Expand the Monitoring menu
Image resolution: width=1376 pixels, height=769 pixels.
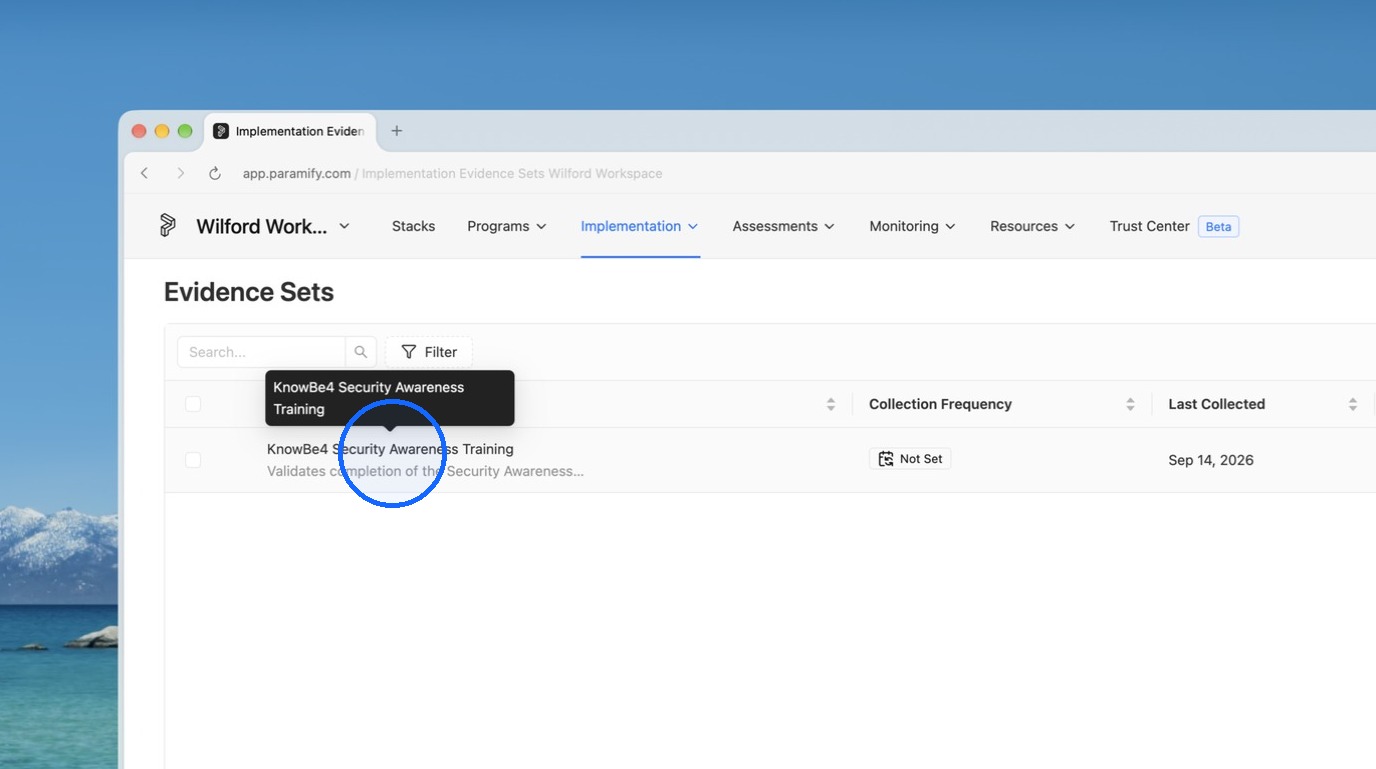(913, 226)
